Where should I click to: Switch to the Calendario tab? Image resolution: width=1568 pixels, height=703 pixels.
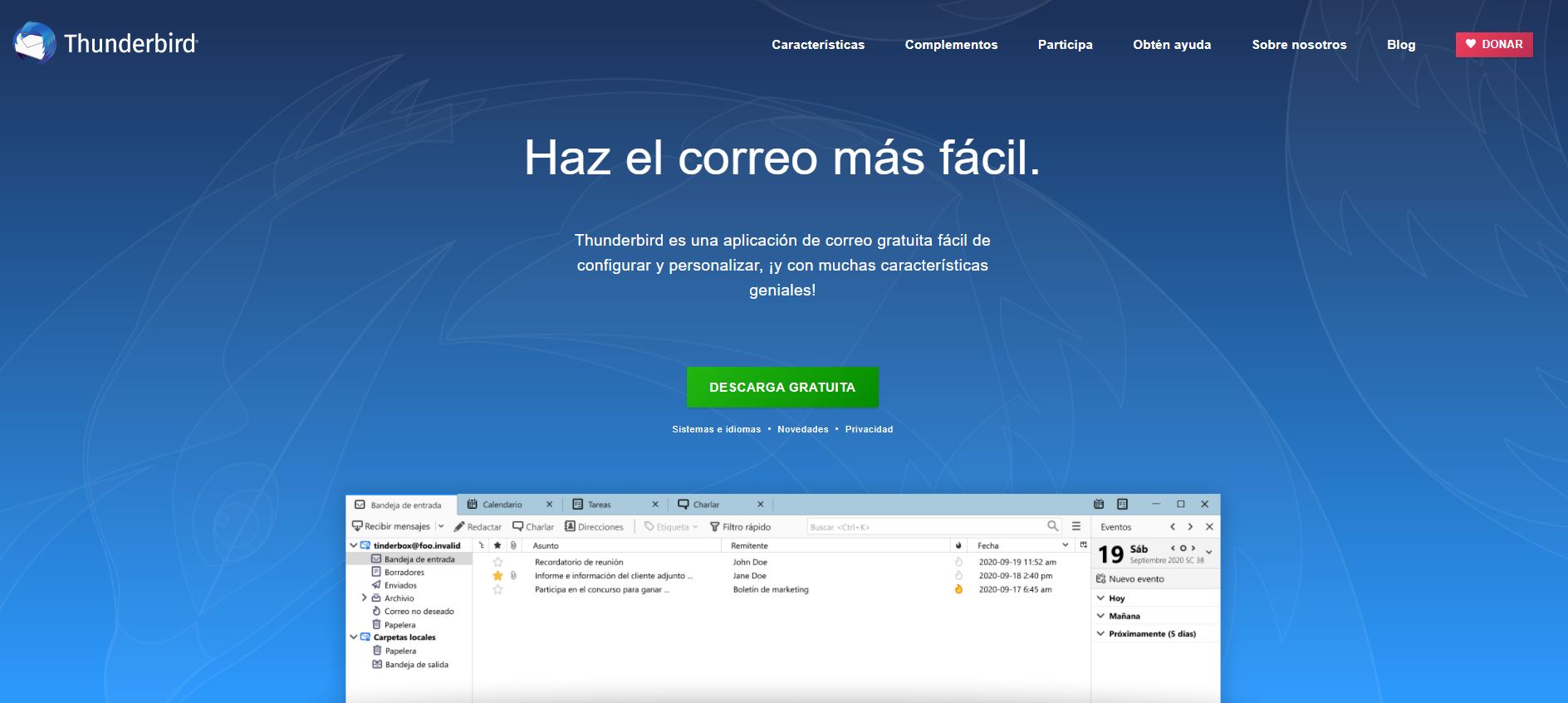point(502,505)
